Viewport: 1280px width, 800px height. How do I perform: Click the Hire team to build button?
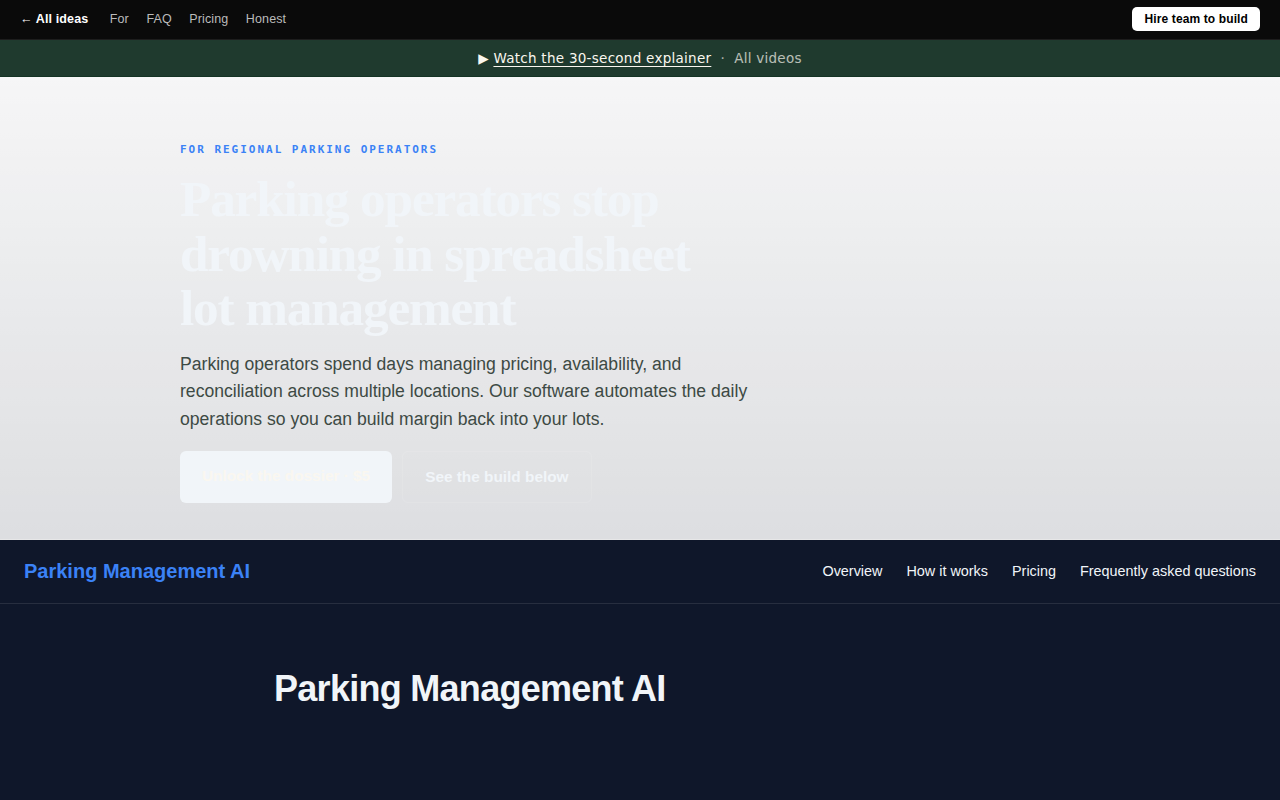pyautogui.click(x=1196, y=19)
